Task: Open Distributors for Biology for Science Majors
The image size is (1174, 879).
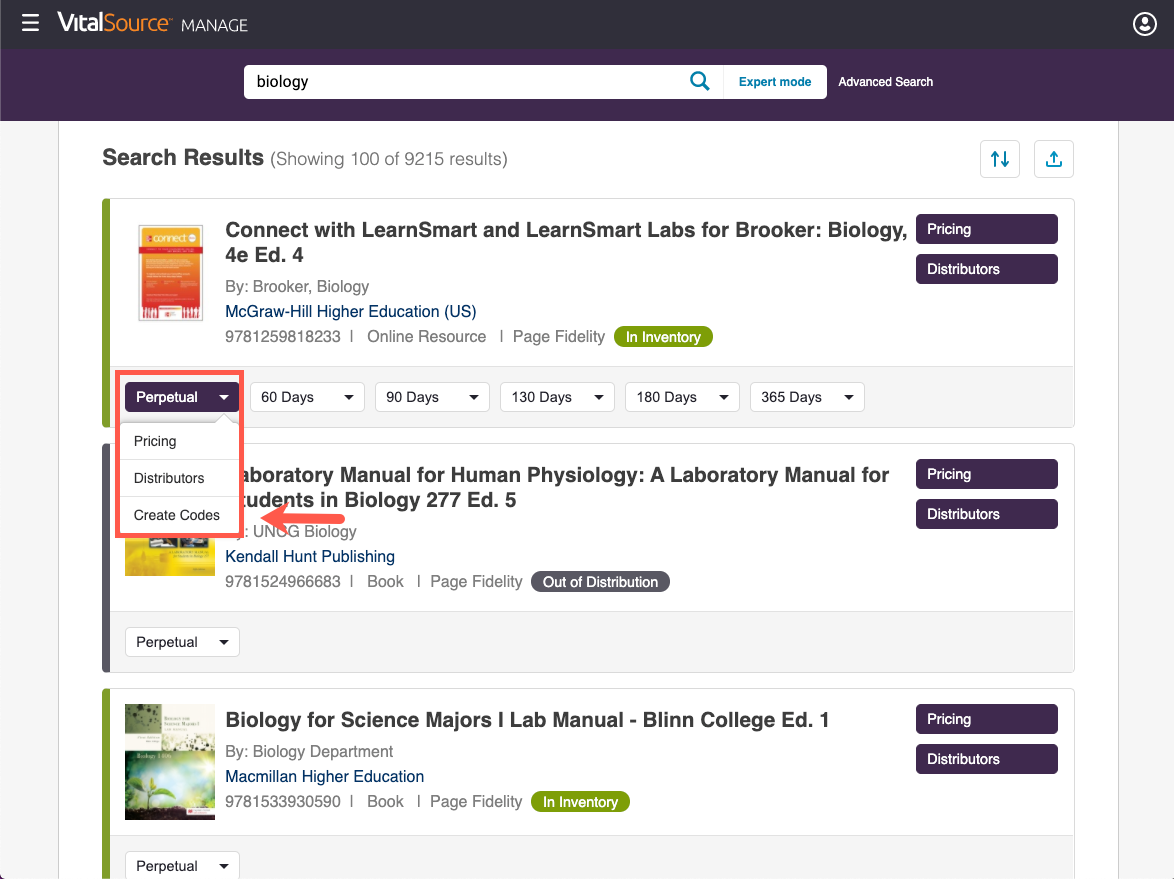Action: point(986,758)
